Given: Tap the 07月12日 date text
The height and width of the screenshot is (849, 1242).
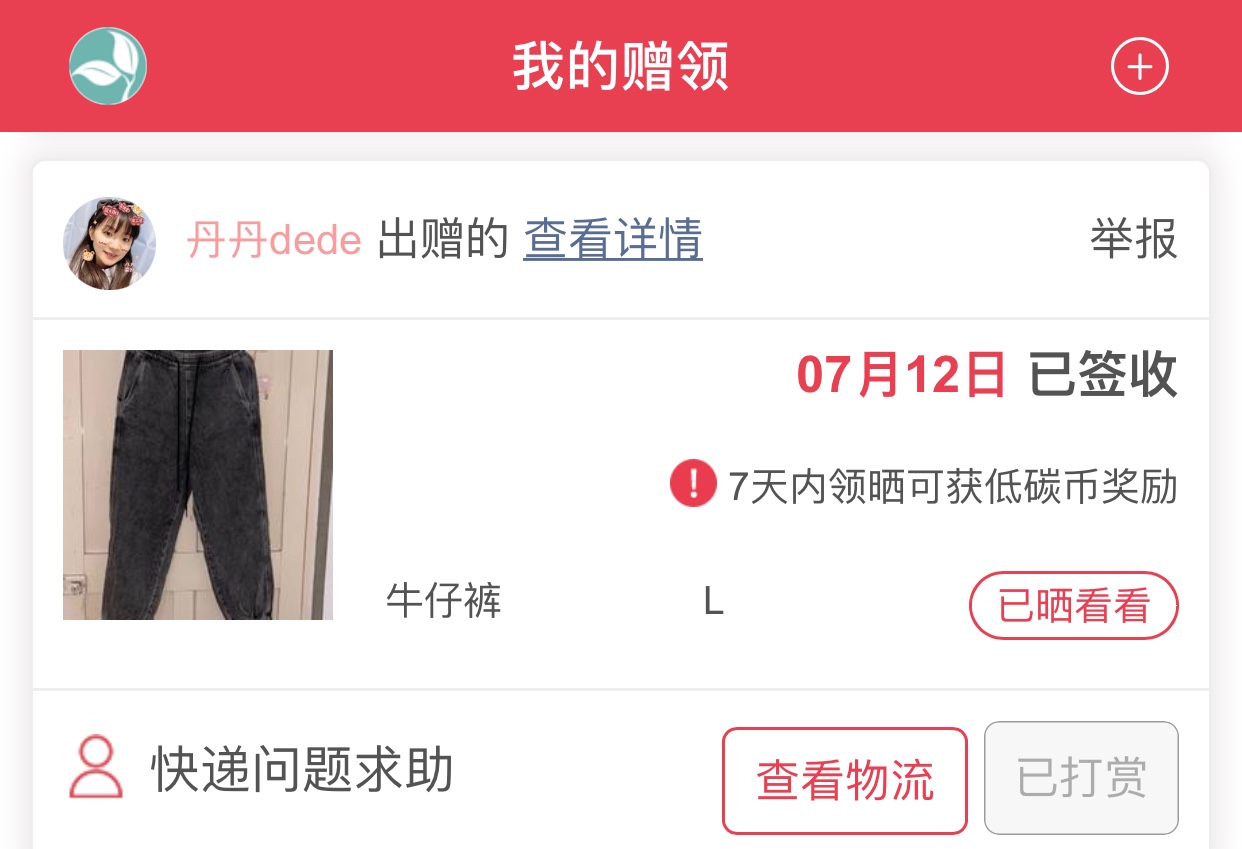Looking at the screenshot, I should [x=901, y=376].
